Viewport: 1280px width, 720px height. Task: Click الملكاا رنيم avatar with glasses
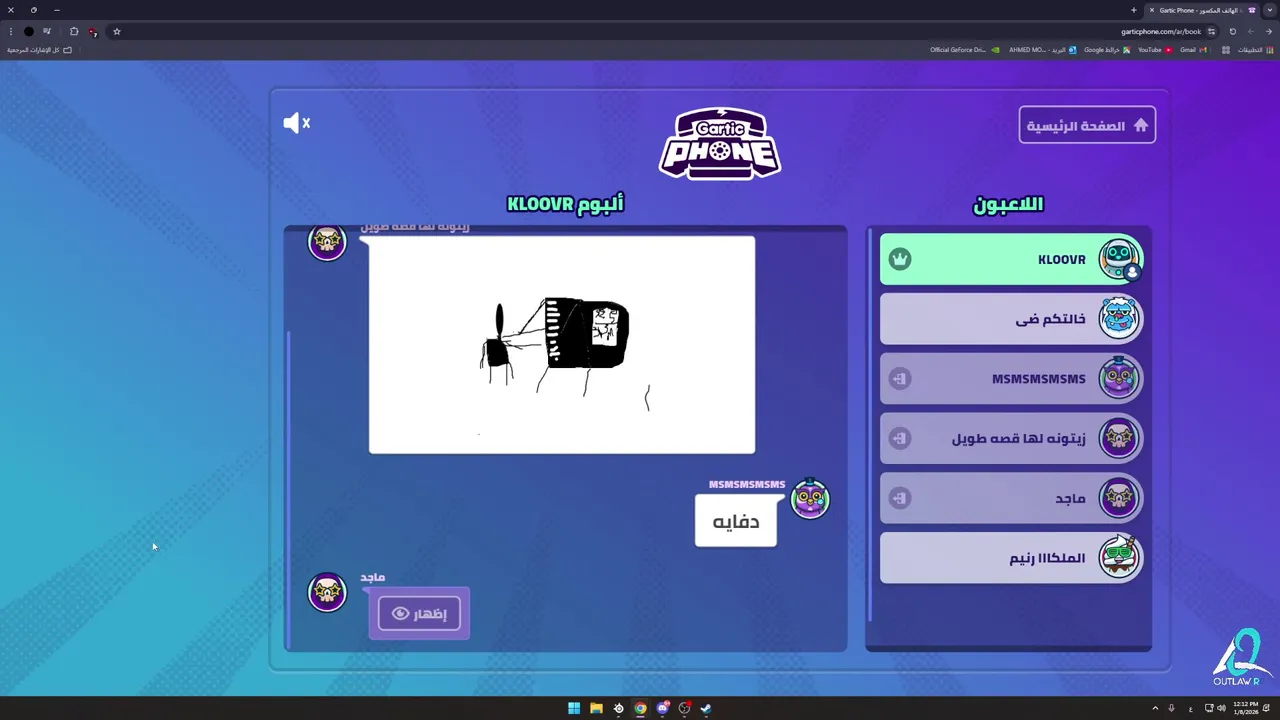1119,557
